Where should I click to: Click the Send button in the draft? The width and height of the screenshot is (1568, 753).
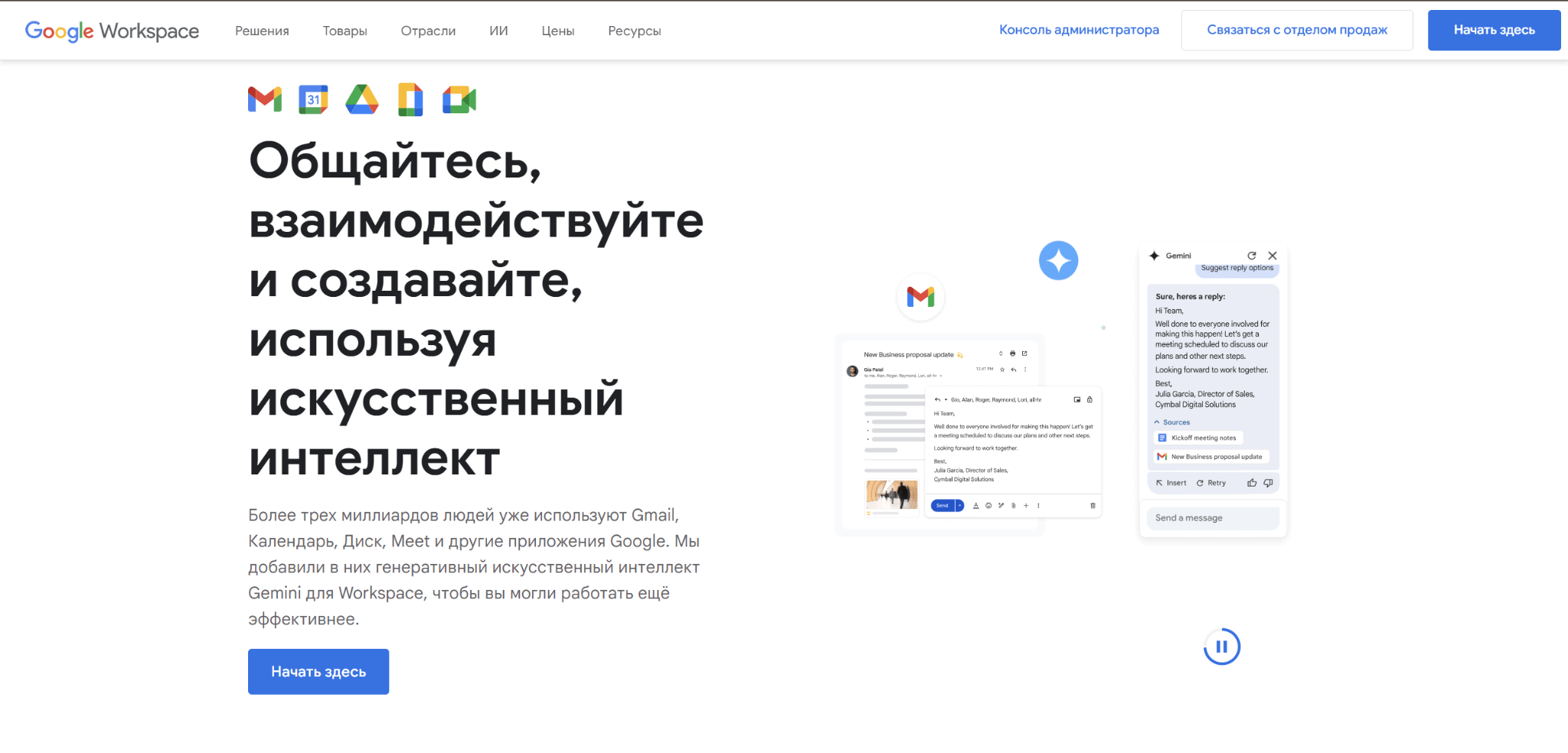(x=942, y=506)
